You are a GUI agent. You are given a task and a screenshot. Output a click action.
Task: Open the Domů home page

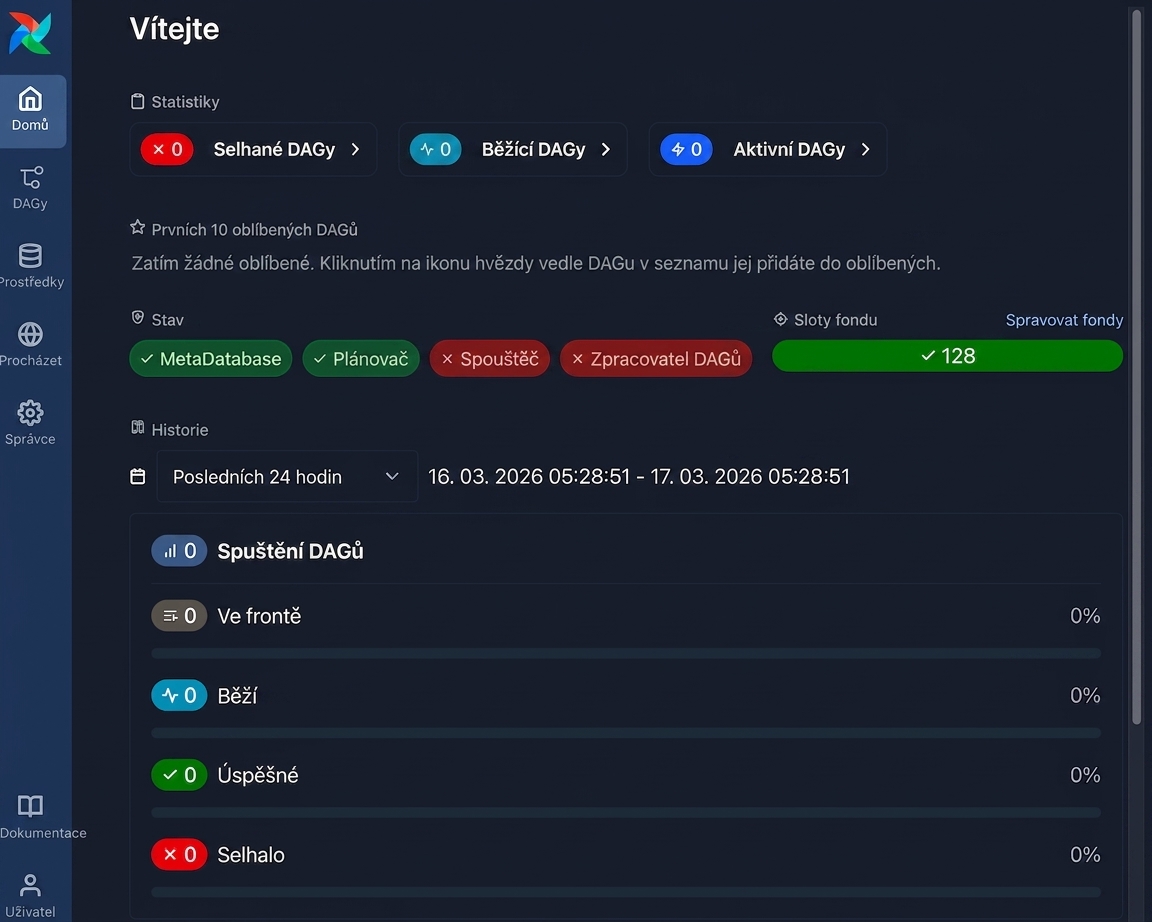[31, 110]
